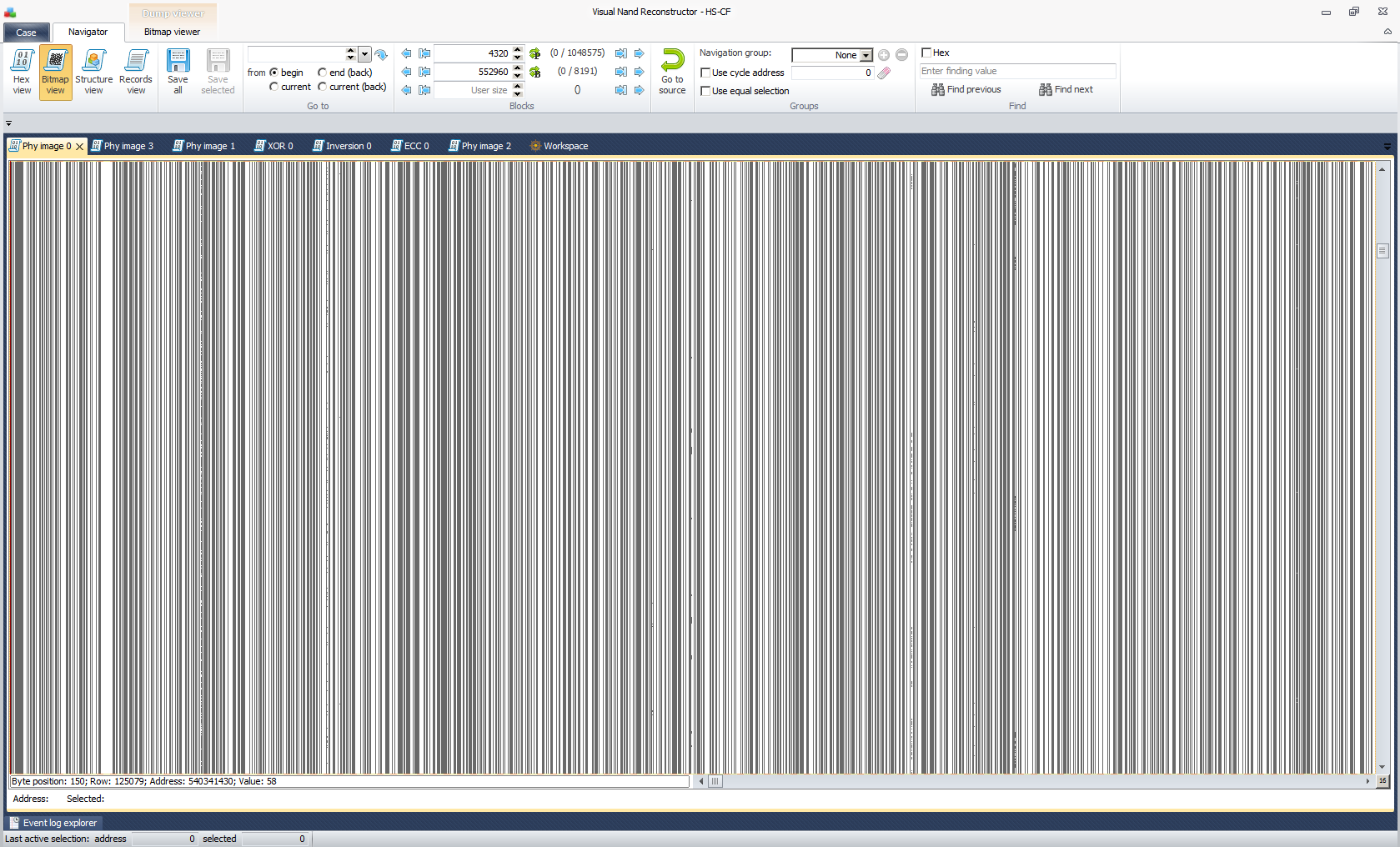1400x847 pixels.
Task: Click the Go to source icon
Action: 672,72
